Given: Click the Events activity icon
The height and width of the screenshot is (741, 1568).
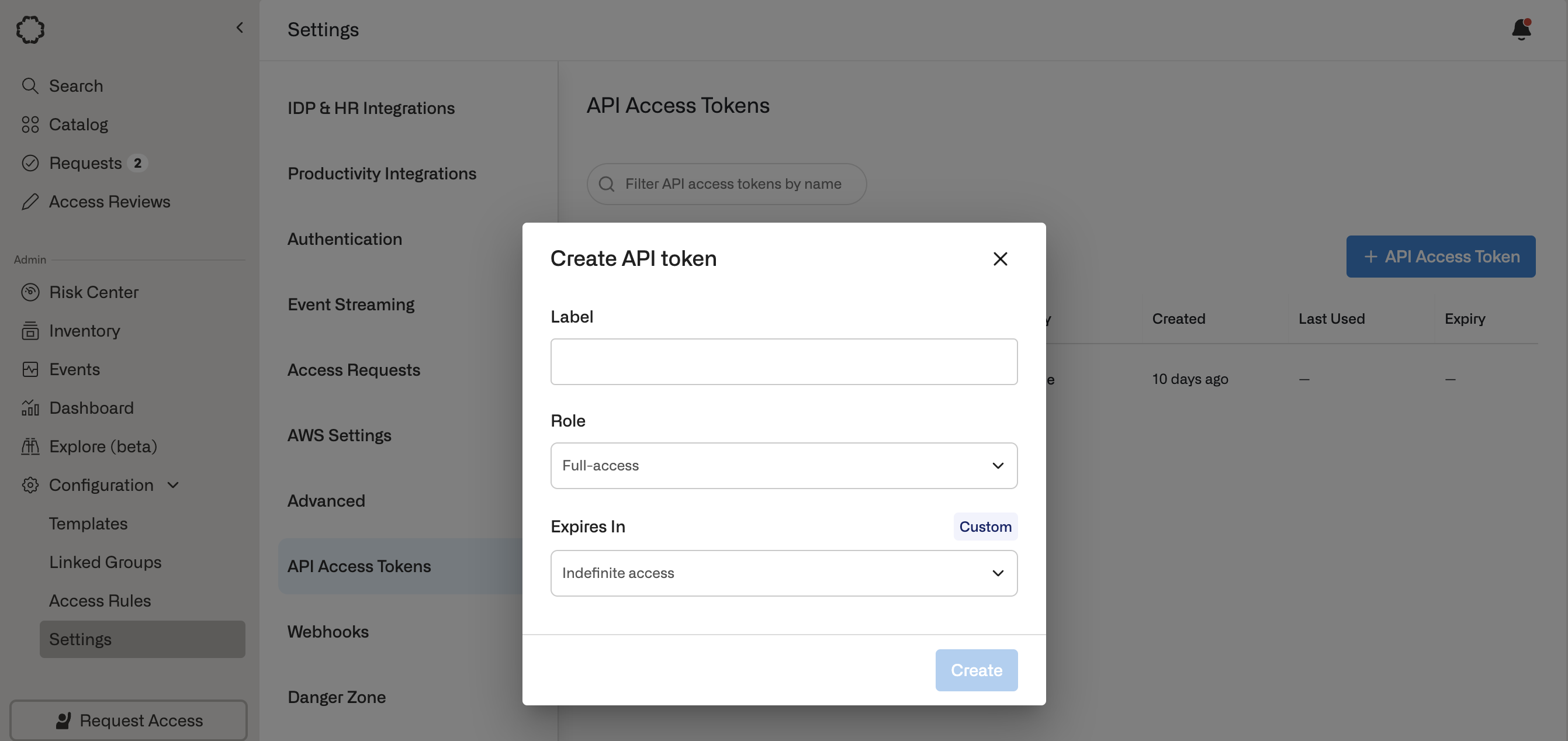Looking at the screenshot, I should [x=30, y=369].
